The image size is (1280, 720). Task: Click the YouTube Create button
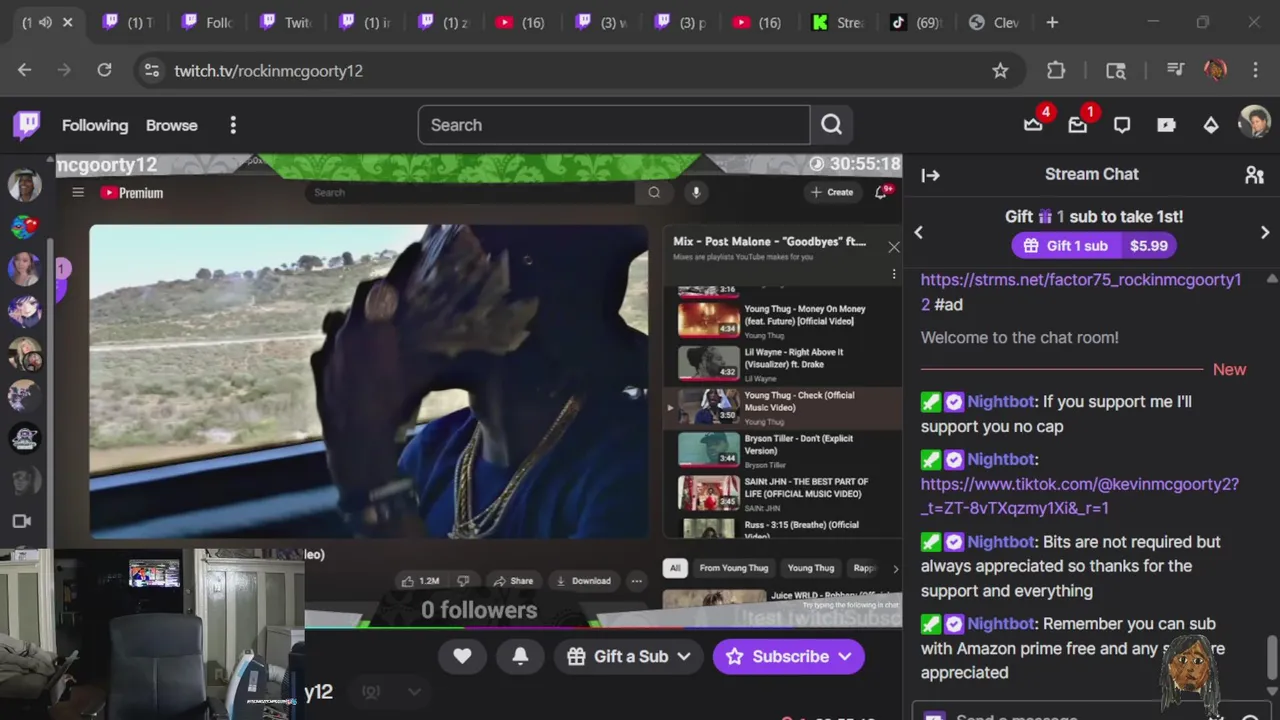coord(832,192)
